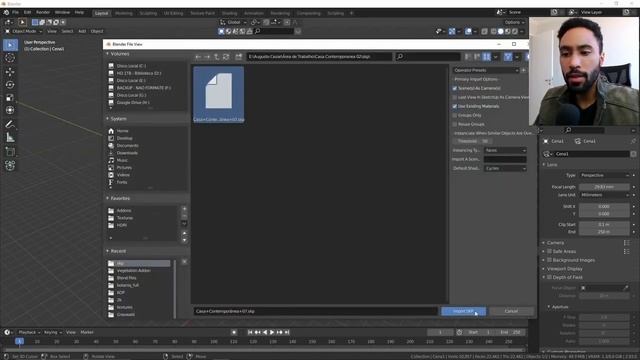
Task: Adjust the Clip Start value field
Action: (604, 224)
